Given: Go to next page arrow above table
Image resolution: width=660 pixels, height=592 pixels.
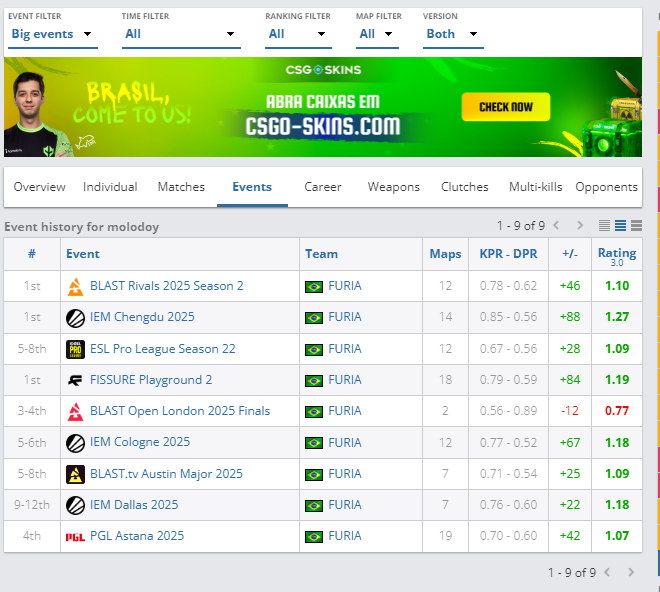Looking at the screenshot, I should pyautogui.click(x=580, y=225).
